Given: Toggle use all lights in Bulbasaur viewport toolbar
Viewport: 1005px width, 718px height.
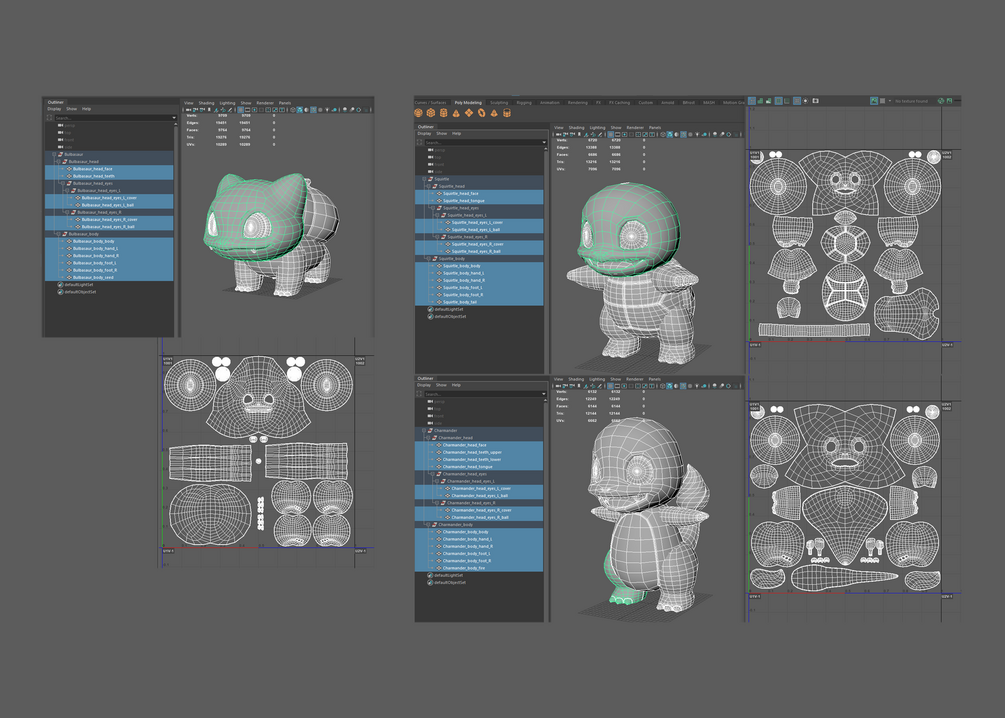Looking at the screenshot, I should pyautogui.click(x=327, y=110).
